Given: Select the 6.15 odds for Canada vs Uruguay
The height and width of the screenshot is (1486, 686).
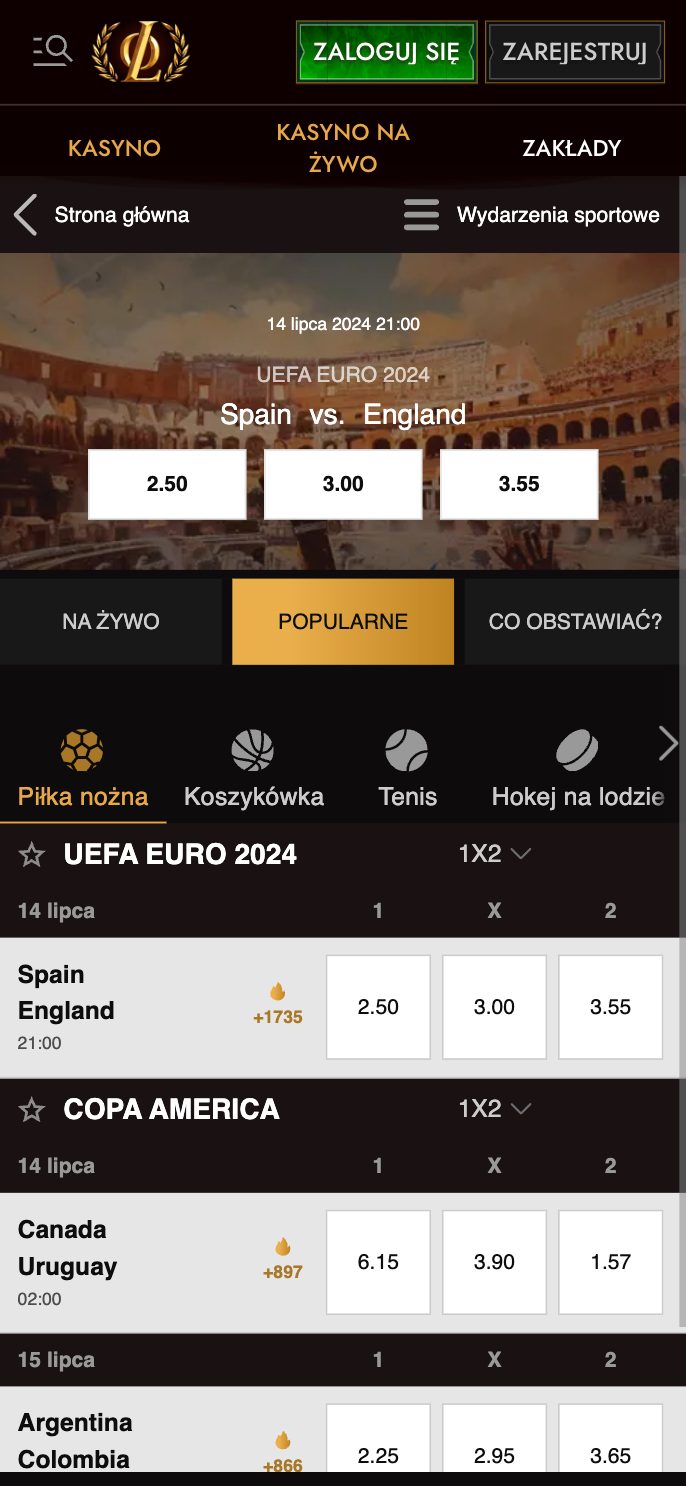Looking at the screenshot, I should tap(378, 1261).
